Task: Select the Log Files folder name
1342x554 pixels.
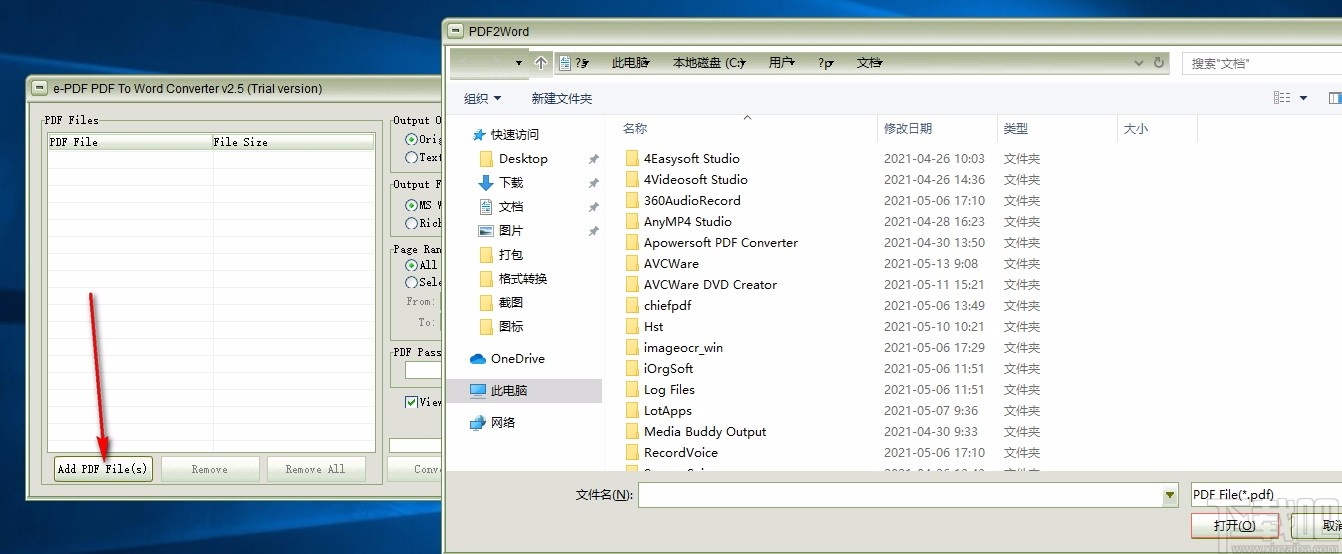Action: [669, 389]
